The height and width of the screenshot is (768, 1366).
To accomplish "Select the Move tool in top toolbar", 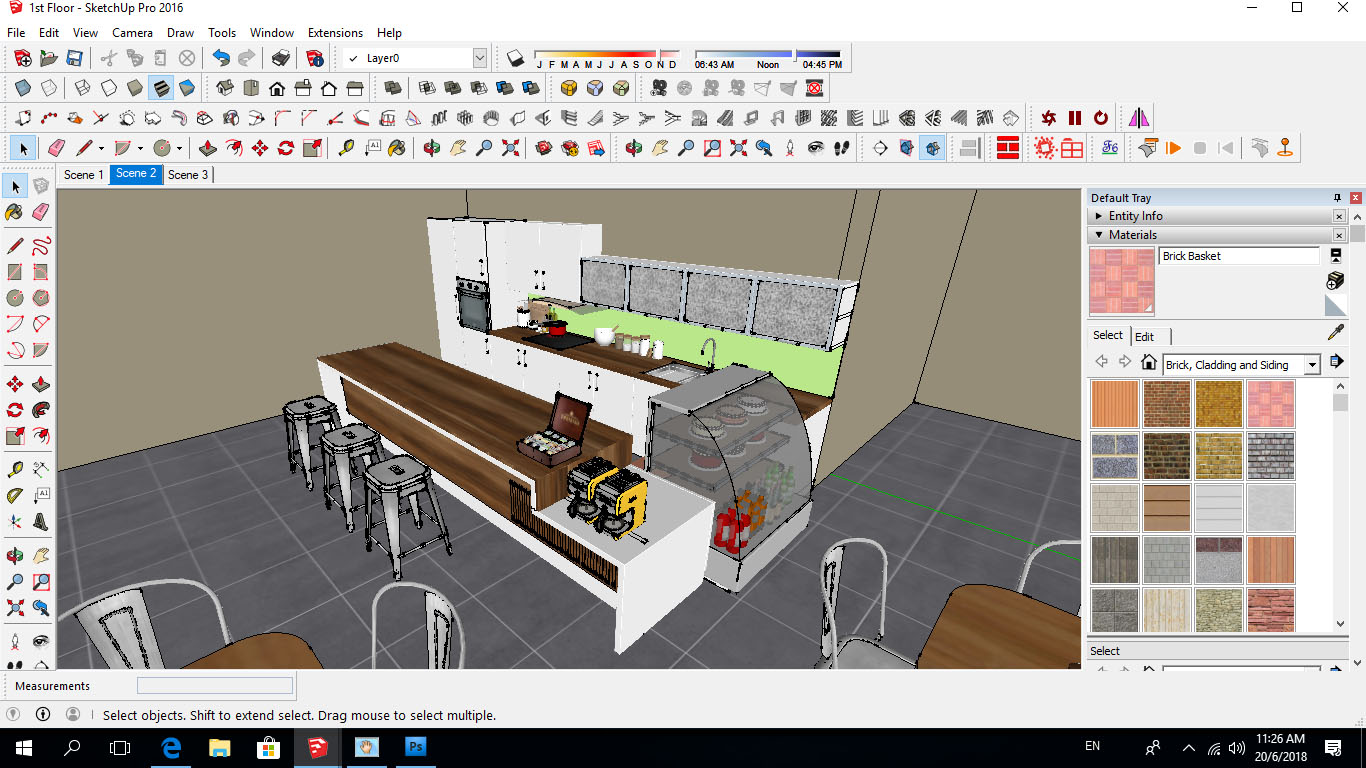I will 260,148.
